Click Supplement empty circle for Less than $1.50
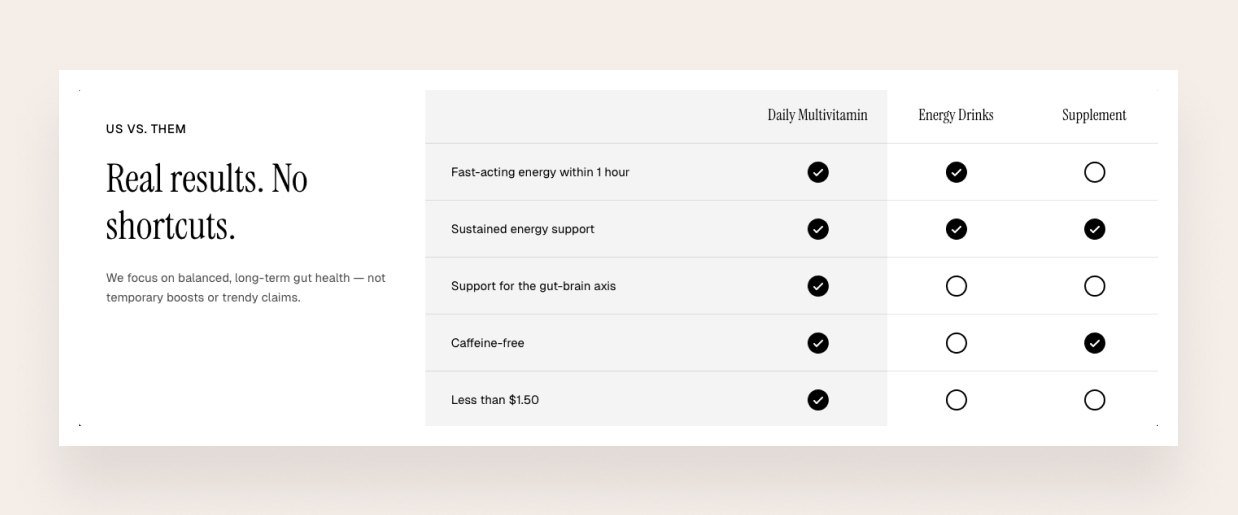 [x=1094, y=400]
